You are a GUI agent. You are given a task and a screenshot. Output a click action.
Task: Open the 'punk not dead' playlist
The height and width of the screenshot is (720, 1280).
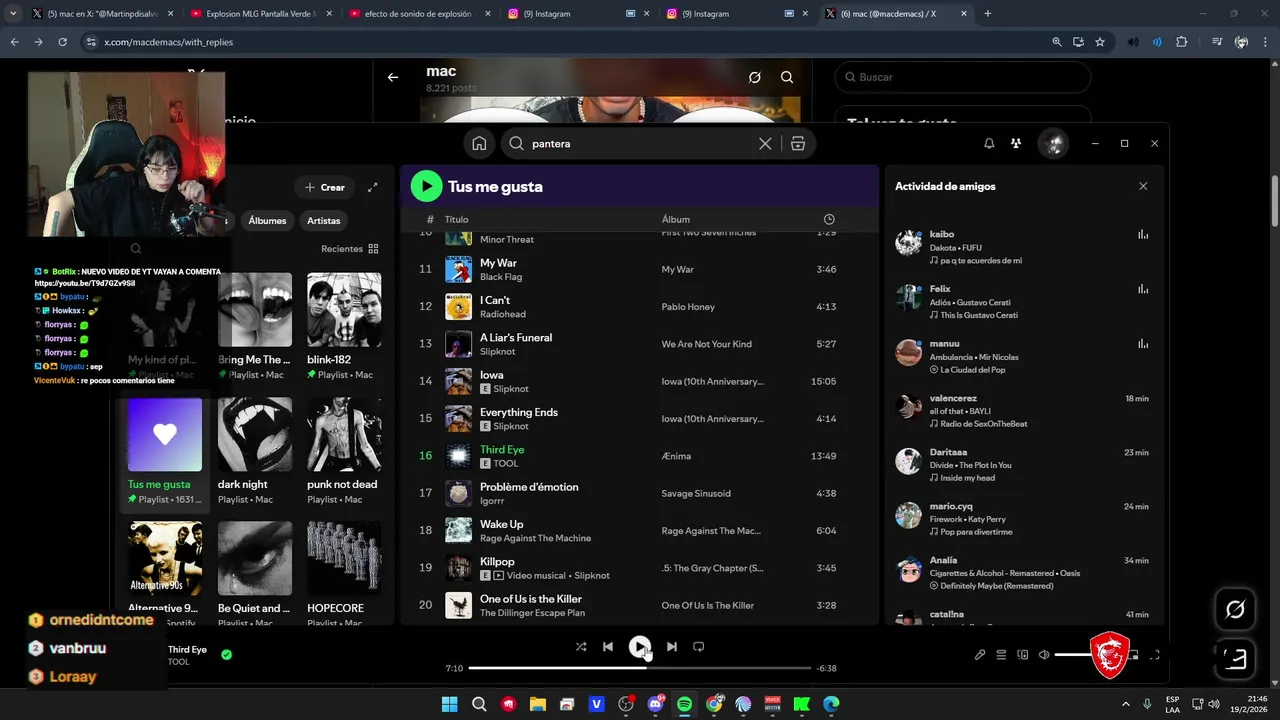[344, 450]
